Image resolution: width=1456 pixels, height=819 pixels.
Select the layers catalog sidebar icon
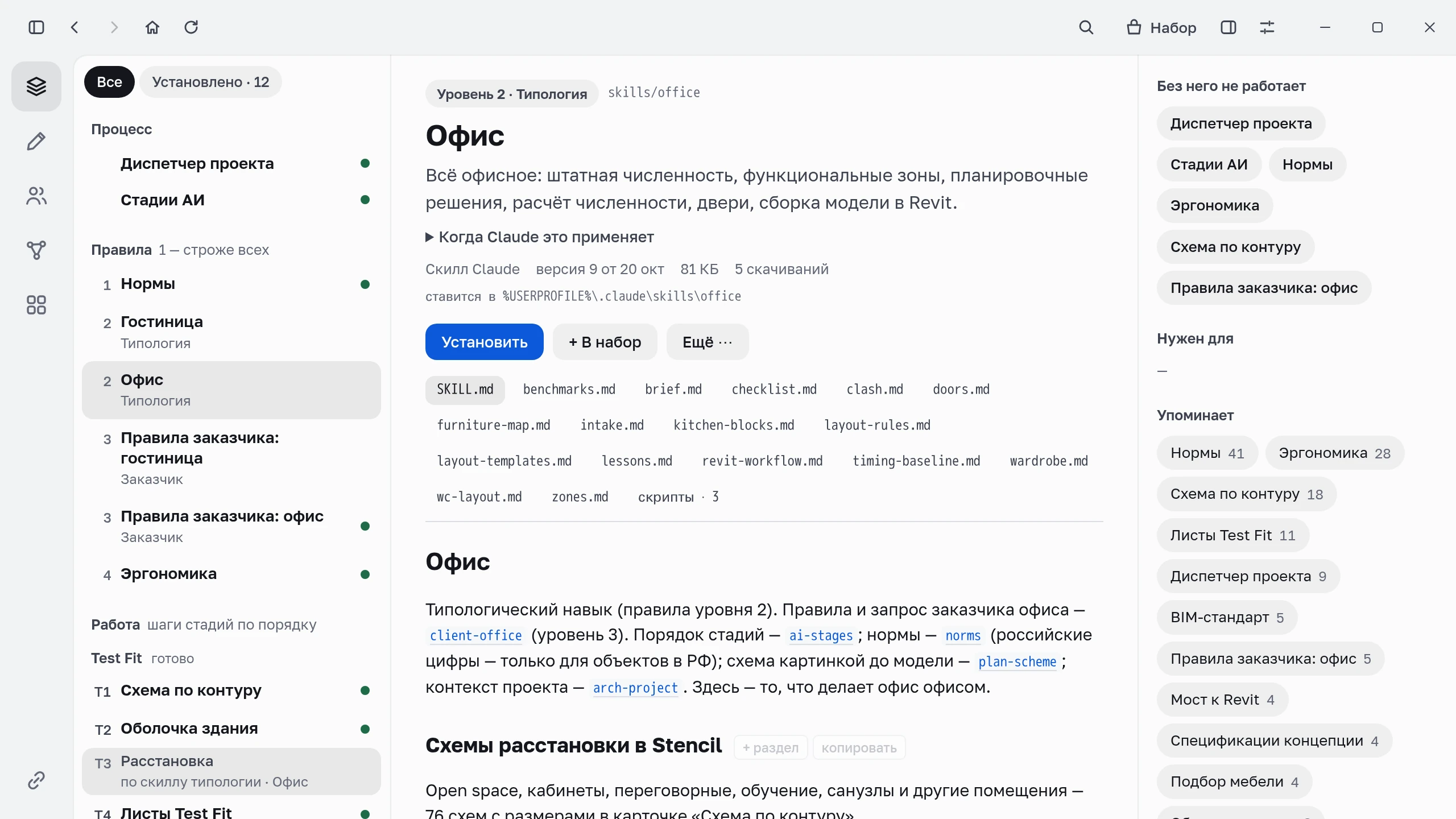pyautogui.click(x=36, y=86)
